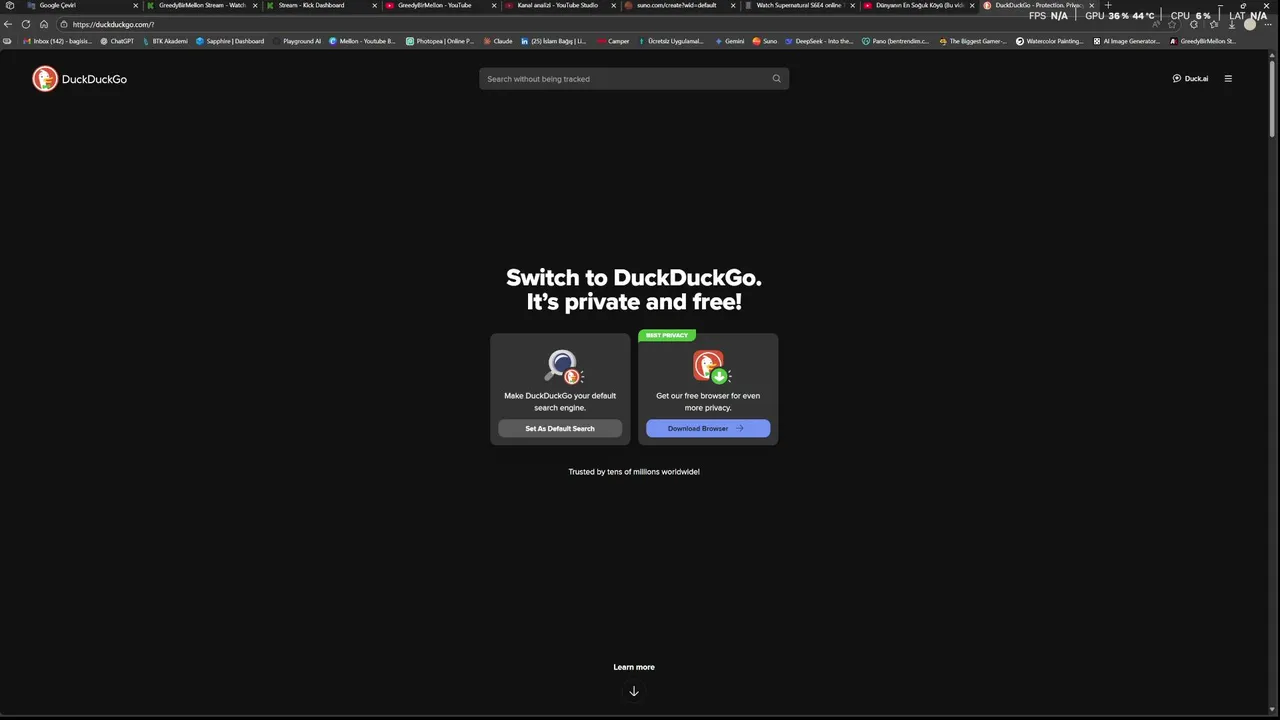
Task: Click the DuckDuckGo duck logo
Action: [x=45, y=79]
